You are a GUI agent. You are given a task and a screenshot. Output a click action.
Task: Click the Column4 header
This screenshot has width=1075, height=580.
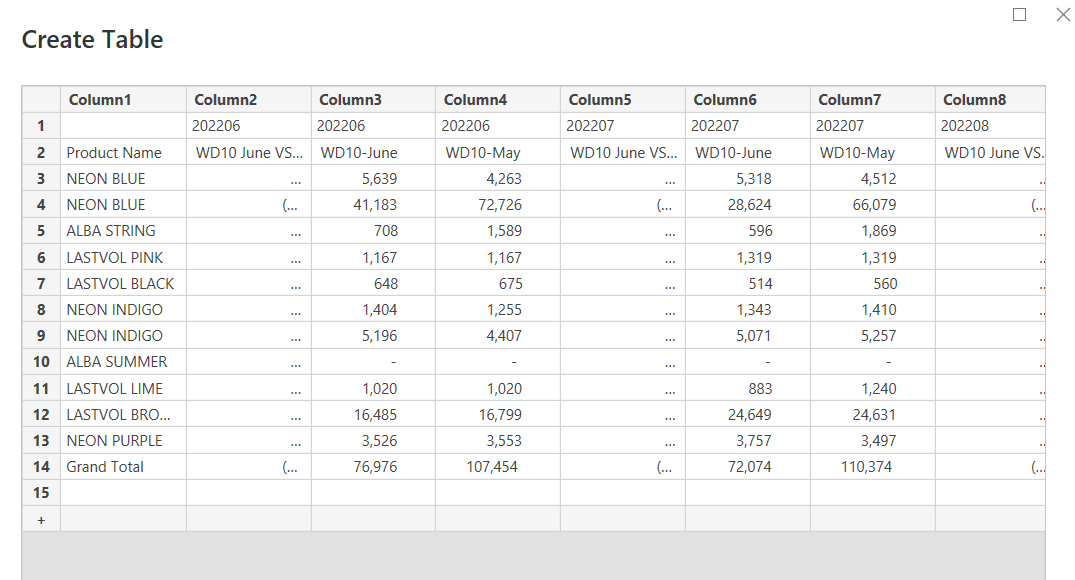pyautogui.click(x=498, y=99)
